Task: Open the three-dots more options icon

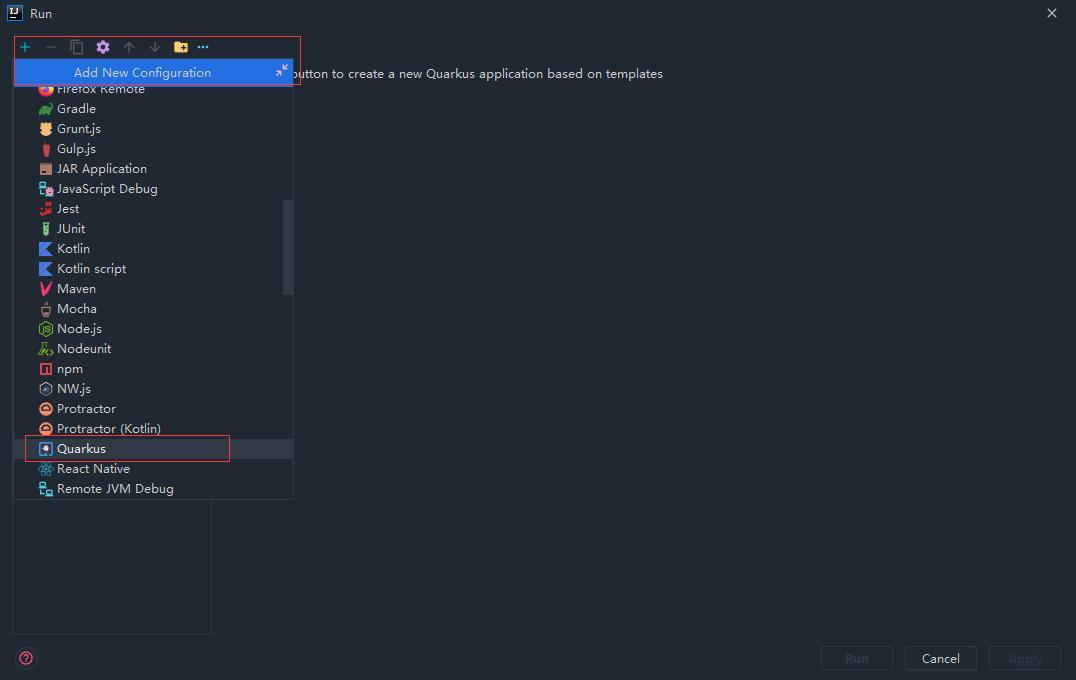Action: coord(203,47)
